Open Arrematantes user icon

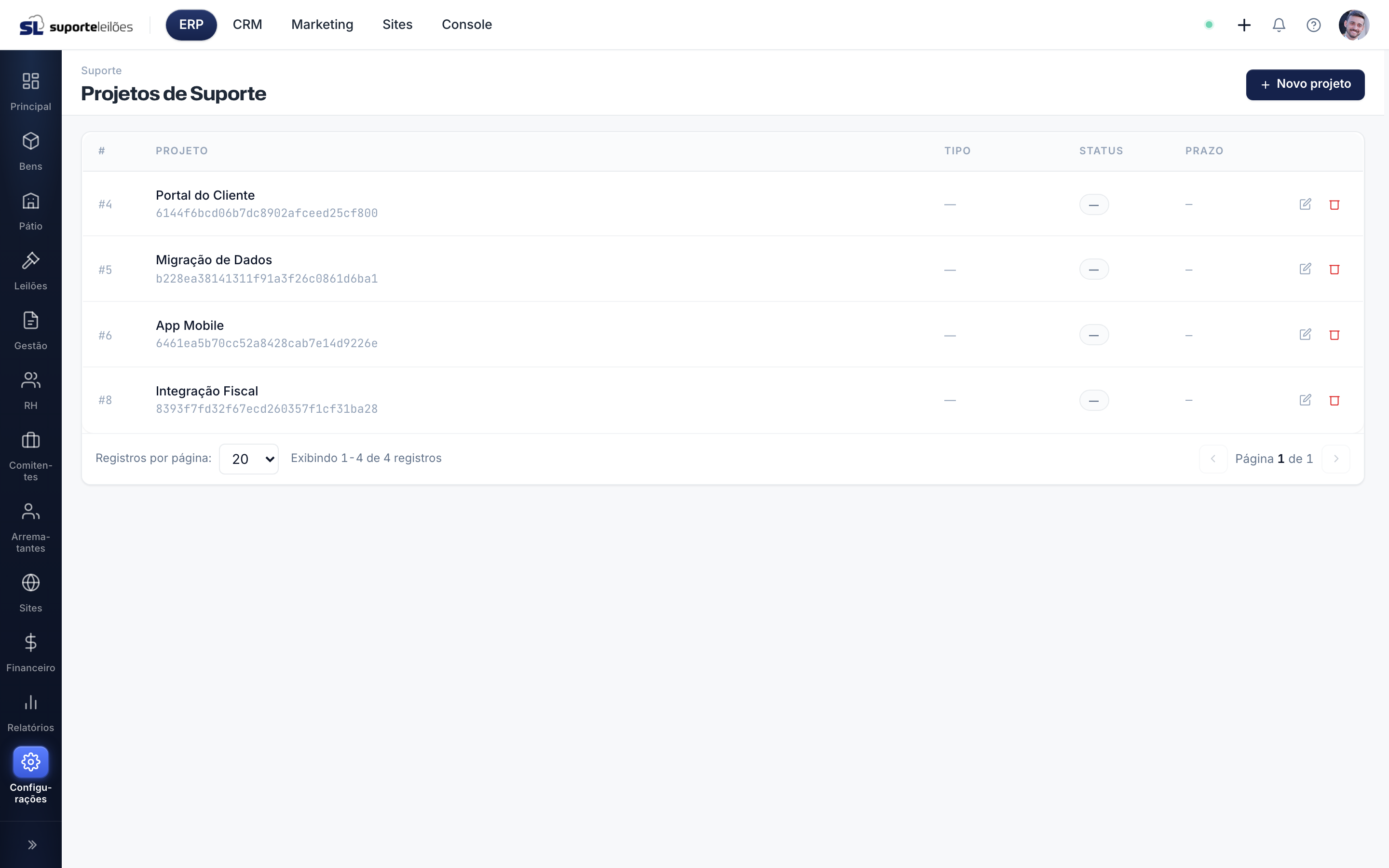[30, 512]
